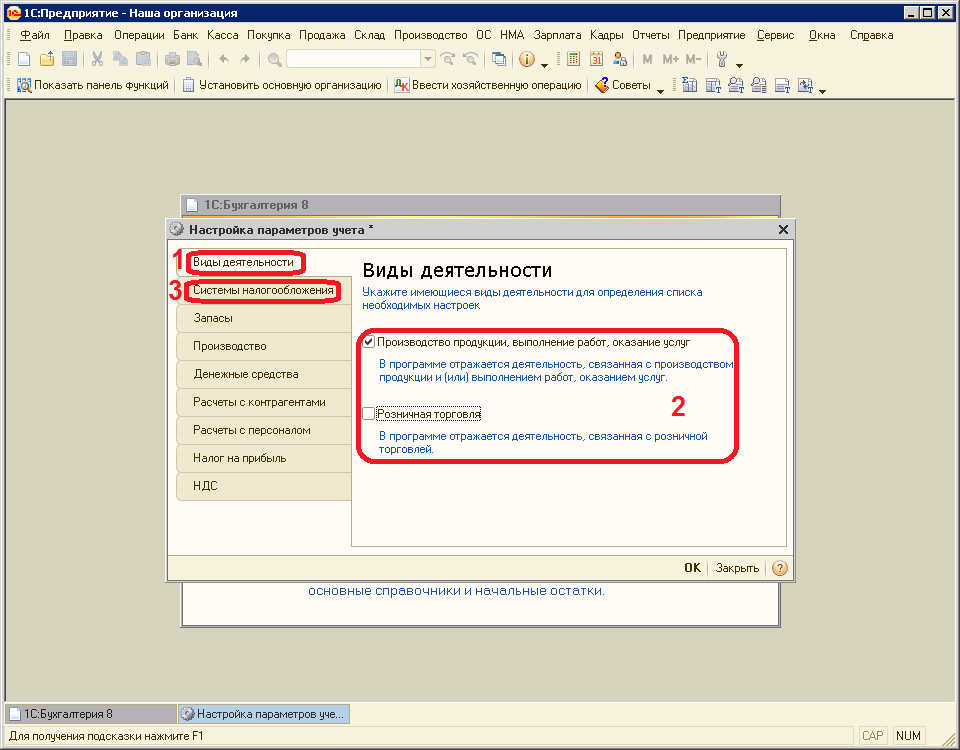Select Настройка параметров уче... taskbar tab
The image size is (960, 750).
click(264, 714)
